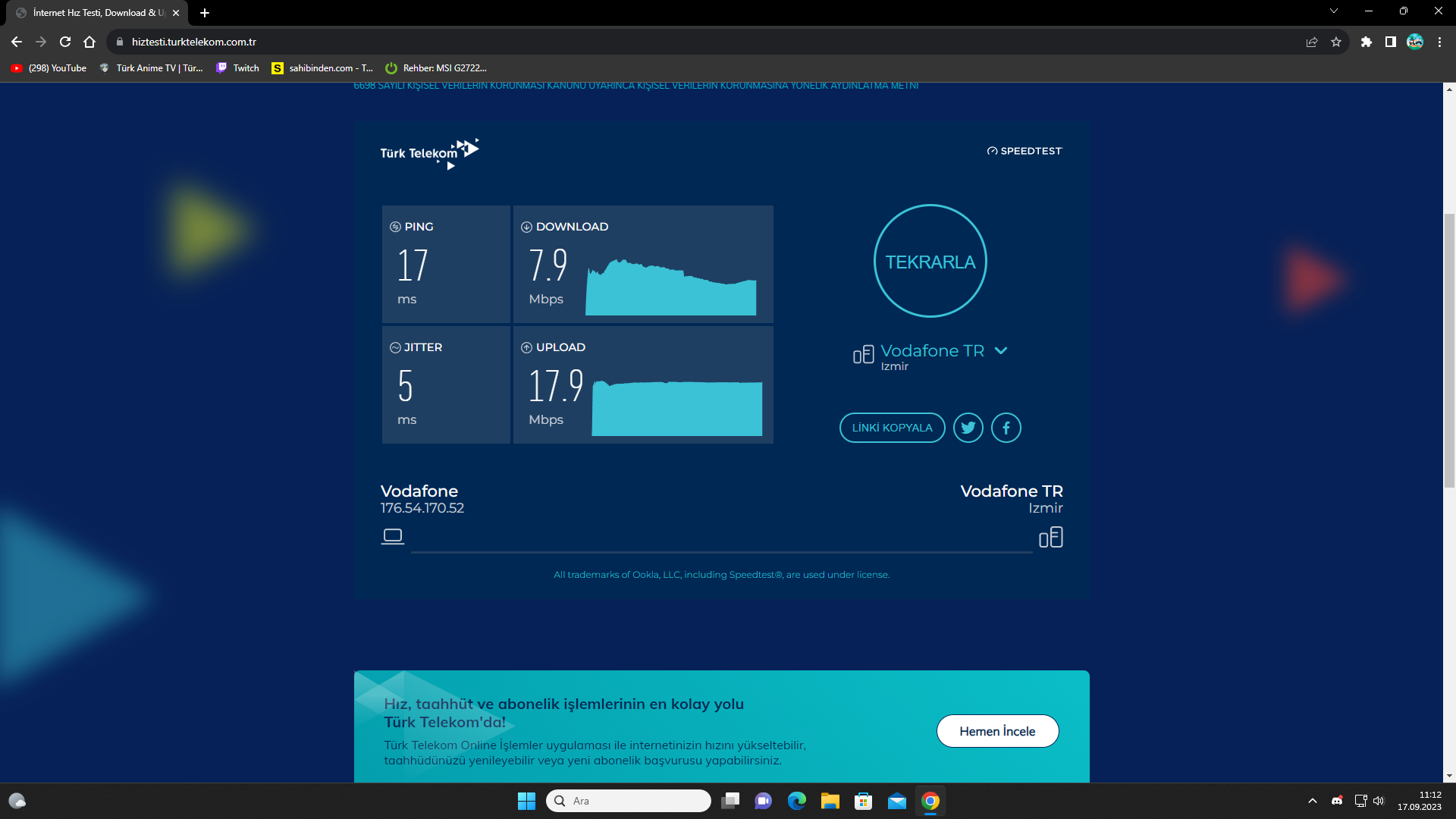Click the Türk Telekom logo
Viewport: 1456px width, 819px height.
[429, 152]
